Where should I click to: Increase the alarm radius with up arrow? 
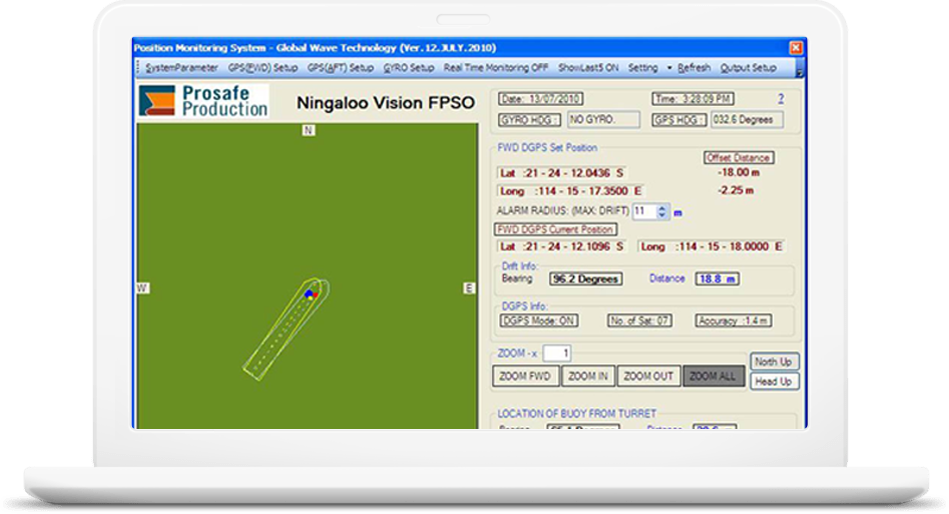[662, 208]
